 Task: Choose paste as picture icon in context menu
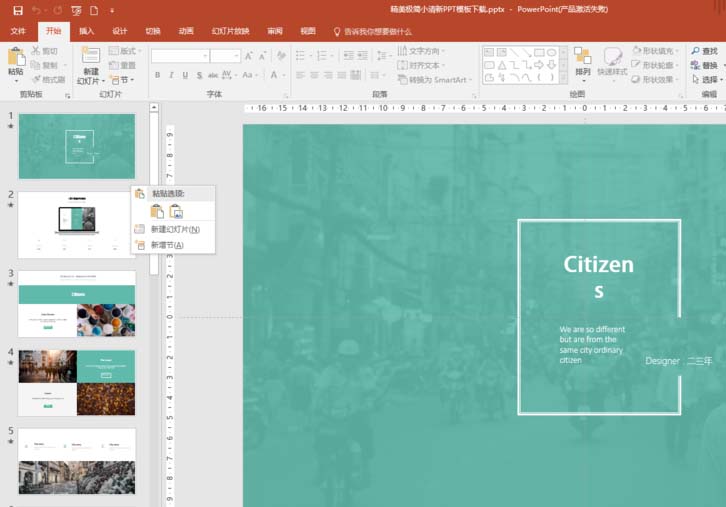(176, 211)
